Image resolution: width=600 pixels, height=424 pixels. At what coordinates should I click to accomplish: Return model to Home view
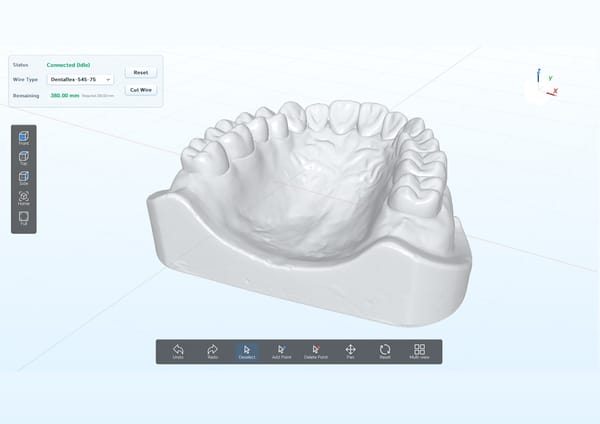tap(24, 198)
